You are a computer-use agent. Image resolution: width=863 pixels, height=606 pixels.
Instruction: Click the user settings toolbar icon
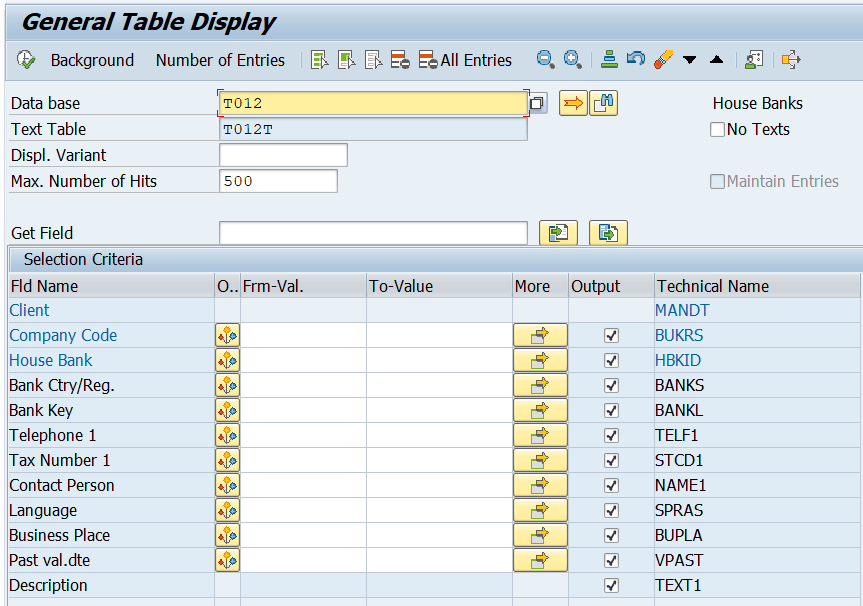[754, 59]
